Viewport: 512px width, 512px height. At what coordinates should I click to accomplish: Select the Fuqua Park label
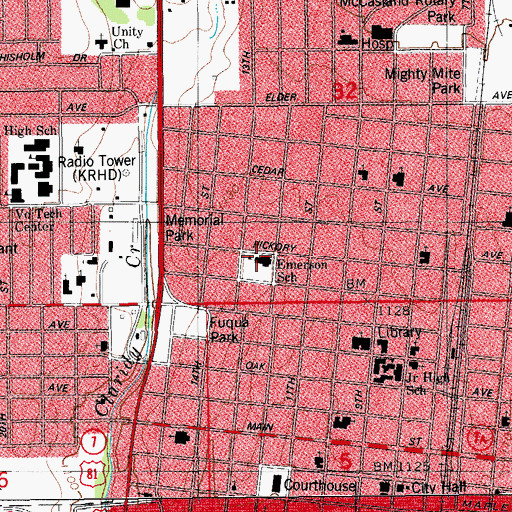point(229,330)
